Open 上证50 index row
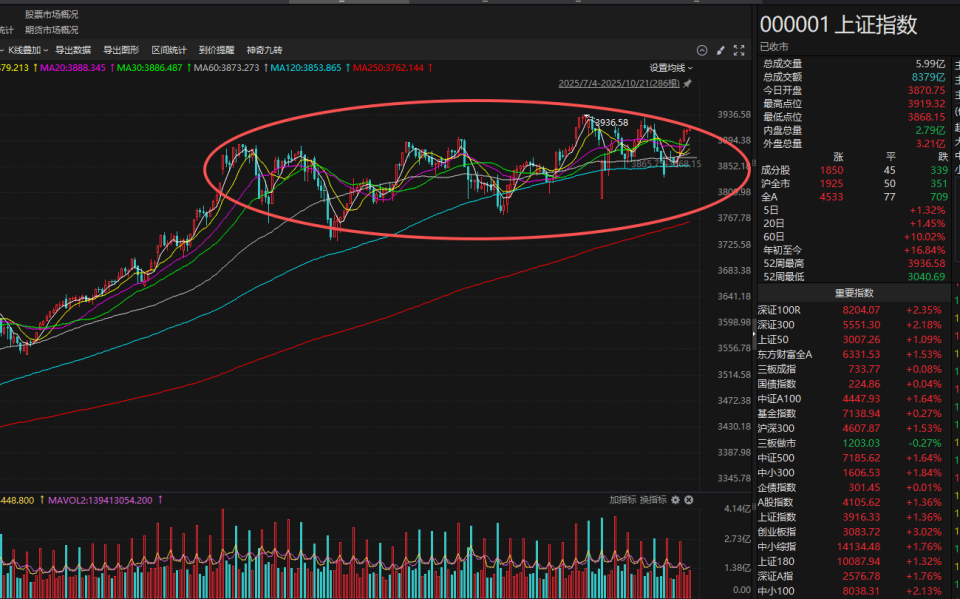The image size is (960, 599). pyautogui.click(x=853, y=340)
